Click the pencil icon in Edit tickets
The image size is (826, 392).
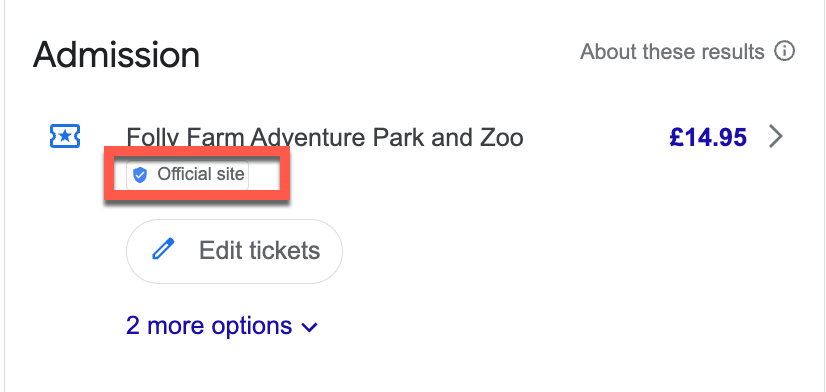point(163,249)
